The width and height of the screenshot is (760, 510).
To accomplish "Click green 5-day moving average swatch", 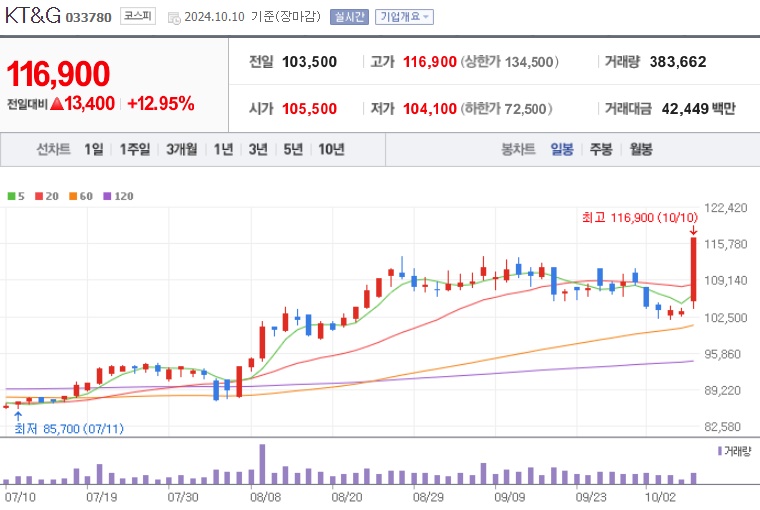I will tap(11, 196).
